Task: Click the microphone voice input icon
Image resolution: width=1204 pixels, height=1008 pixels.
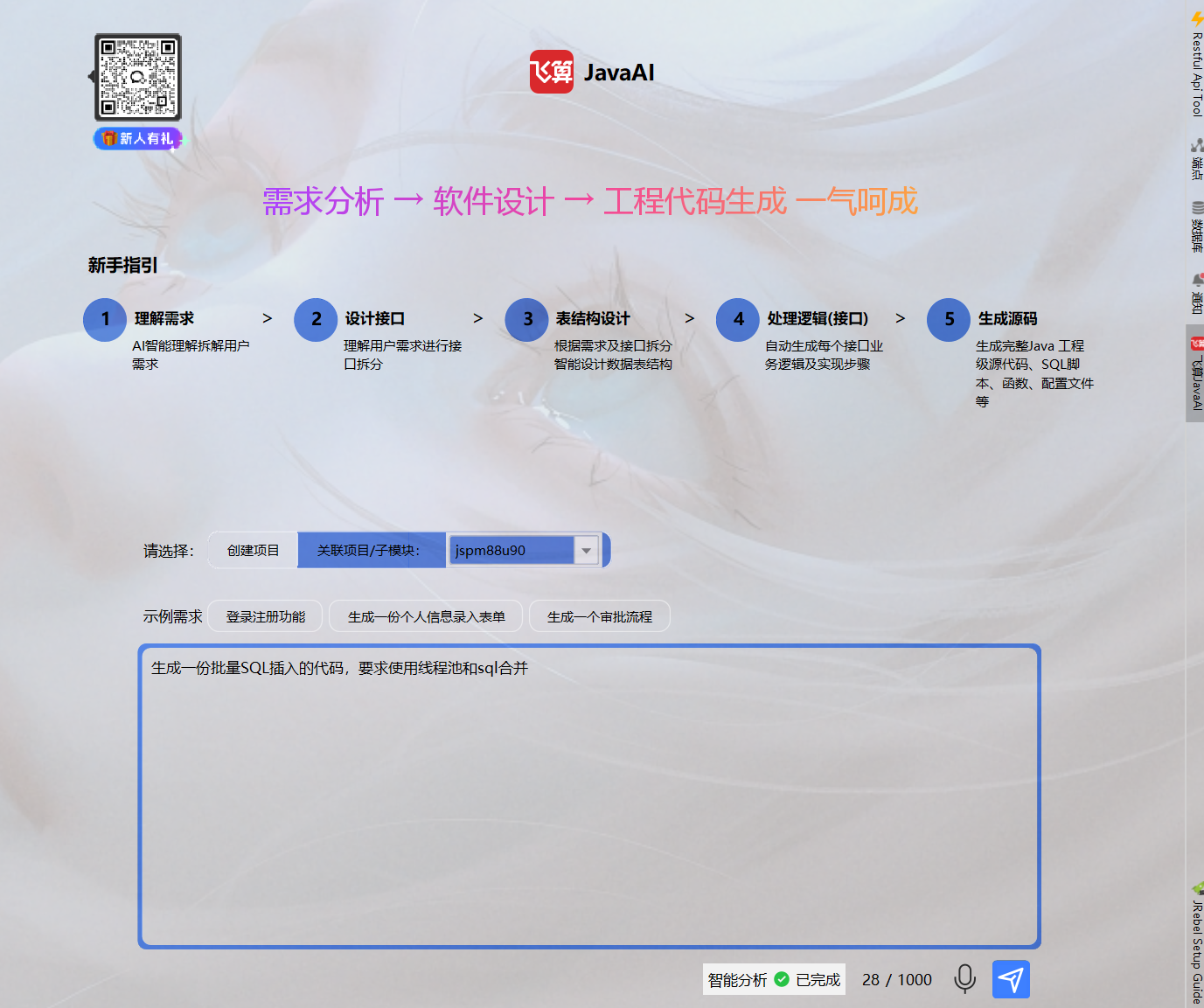Action: tap(964, 979)
